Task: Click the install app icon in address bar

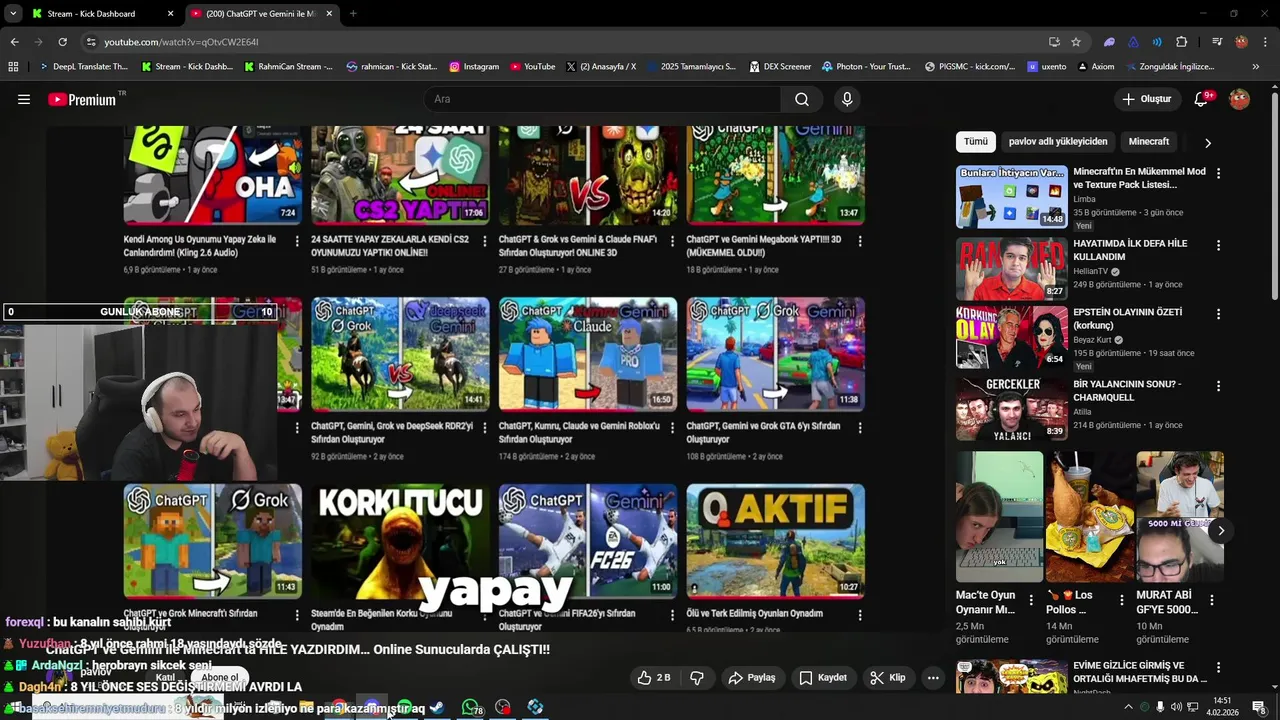Action: (1054, 42)
